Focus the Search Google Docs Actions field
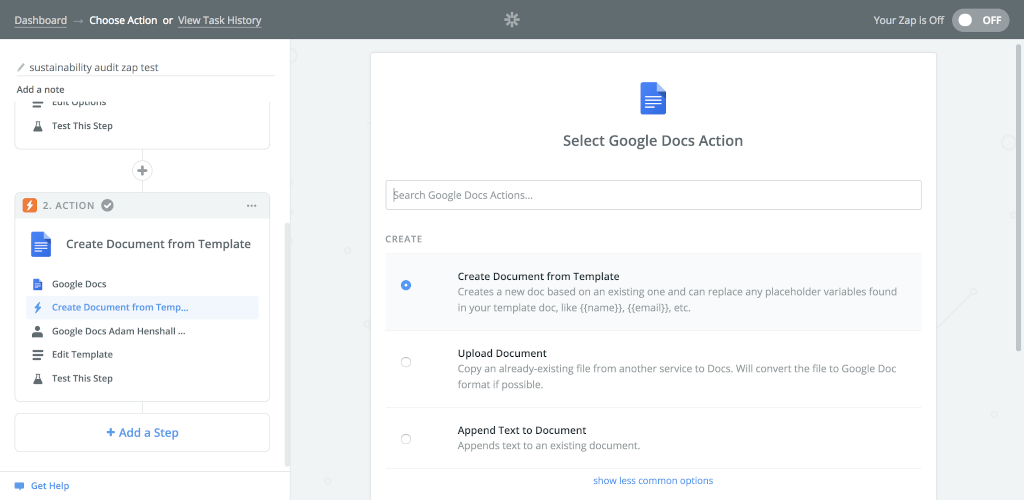 coord(653,195)
